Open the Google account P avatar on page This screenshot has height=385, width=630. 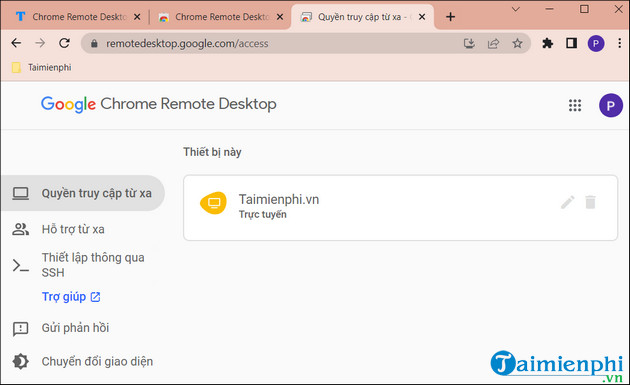611,105
